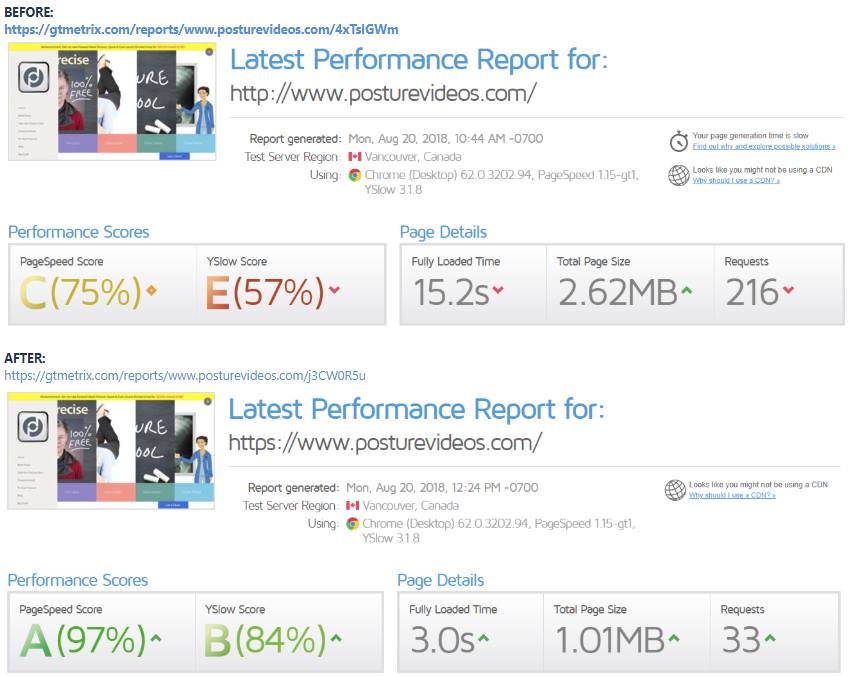Image resolution: width=849 pixels, height=677 pixels.
Task: Click the red down arrow beside E(57%)
Action: tap(334, 290)
